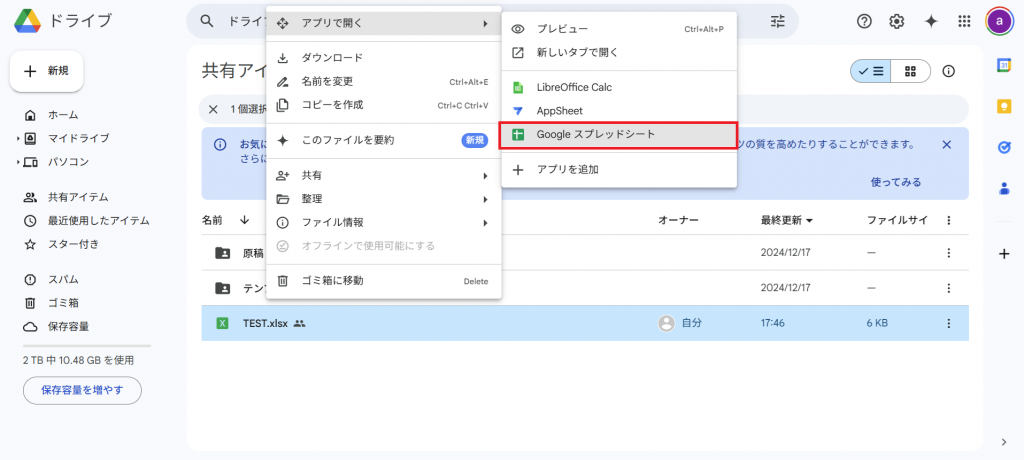
Task: Select ダウンロード in context menu
Action: pos(383,58)
